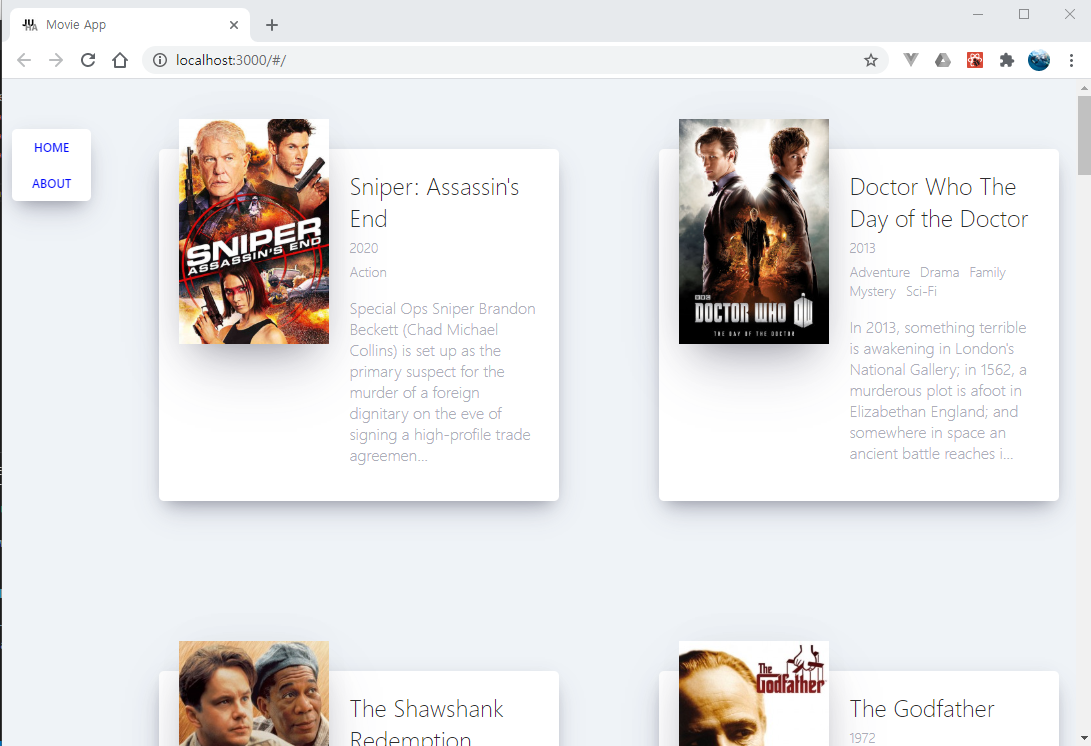1091x746 pixels.
Task: Click the Doctor Who The Day of the Doctor title
Action: pos(939,203)
